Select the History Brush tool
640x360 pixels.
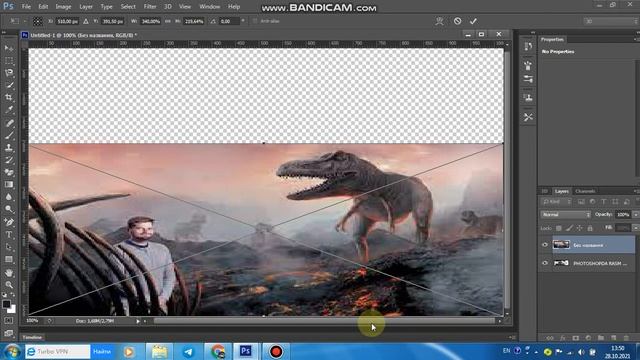[9, 160]
